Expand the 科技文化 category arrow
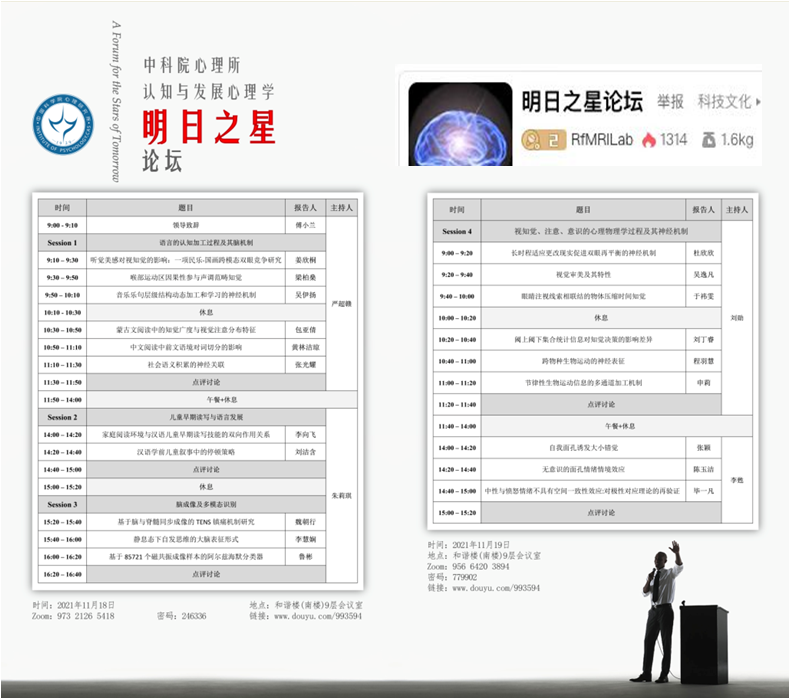The width and height of the screenshot is (790, 698). pyautogui.click(x=758, y=102)
